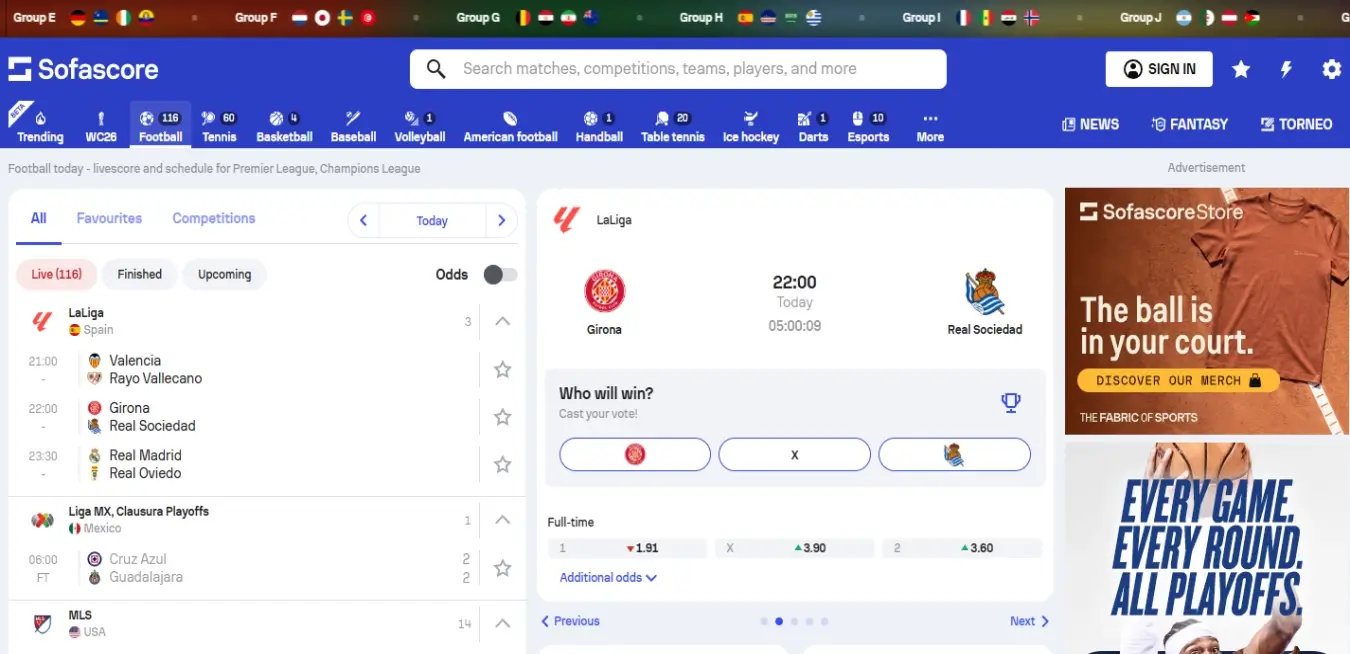Enable the Live (116) filter

(x=56, y=274)
